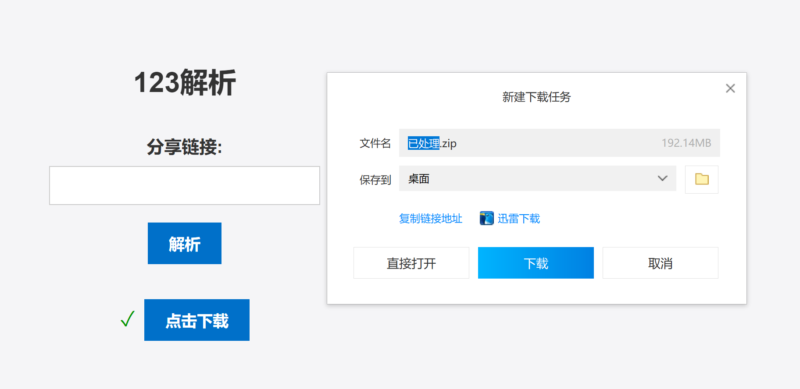
Task: Click the 文件名 label
Action: [x=375, y=143]
